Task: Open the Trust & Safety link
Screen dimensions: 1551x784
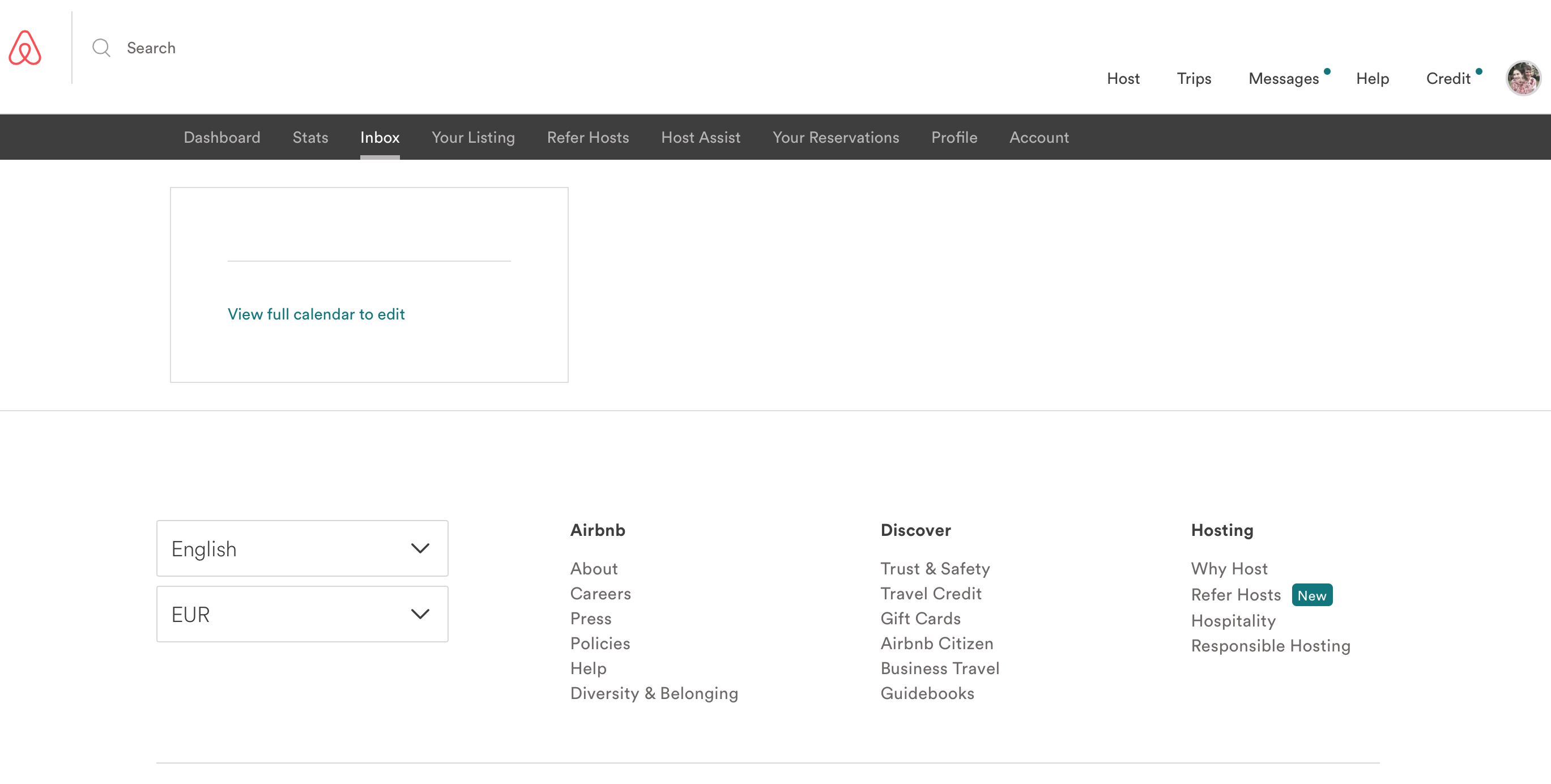Action: tap(935, 568)
